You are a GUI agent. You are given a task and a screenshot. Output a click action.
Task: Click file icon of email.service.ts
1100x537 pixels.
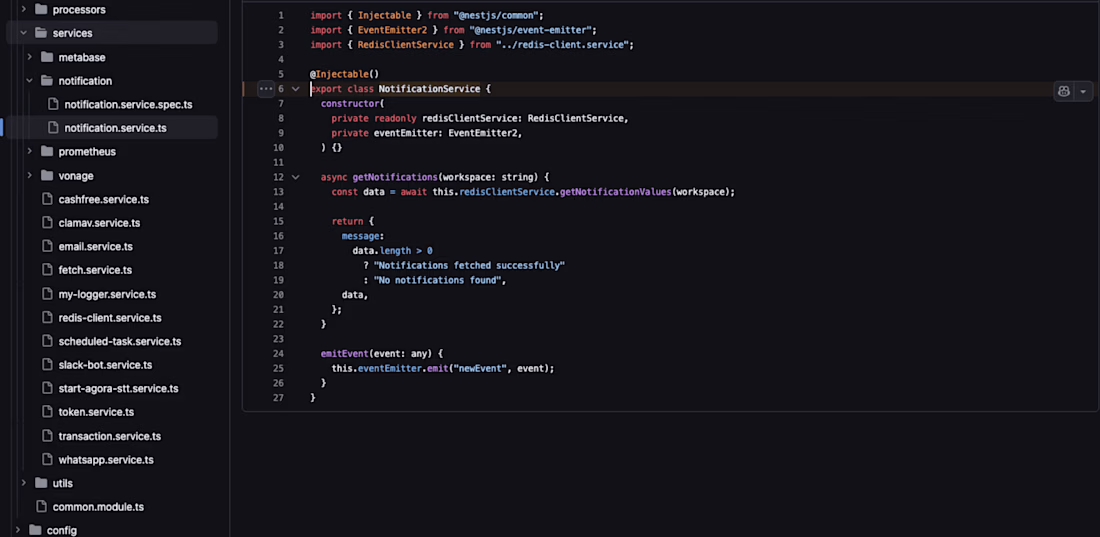pyautogui.click(x=47, y=246)
